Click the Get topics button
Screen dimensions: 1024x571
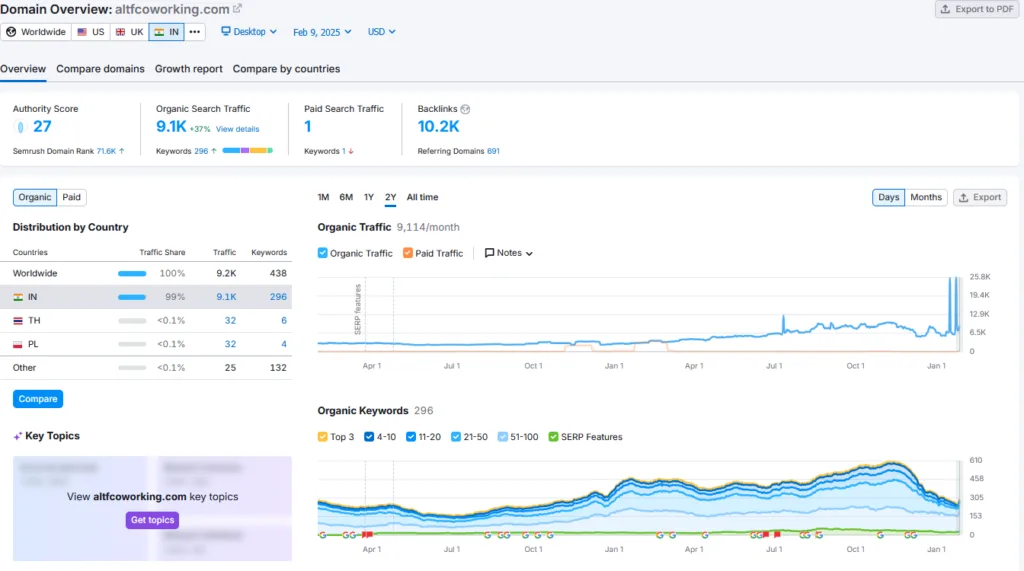[x=152, y=520]
